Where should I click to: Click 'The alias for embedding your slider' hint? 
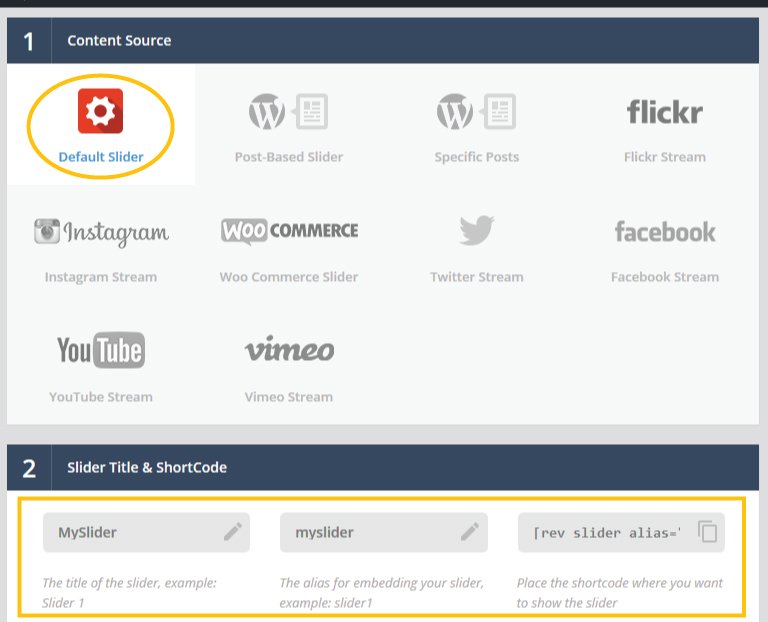click(382, 593)
